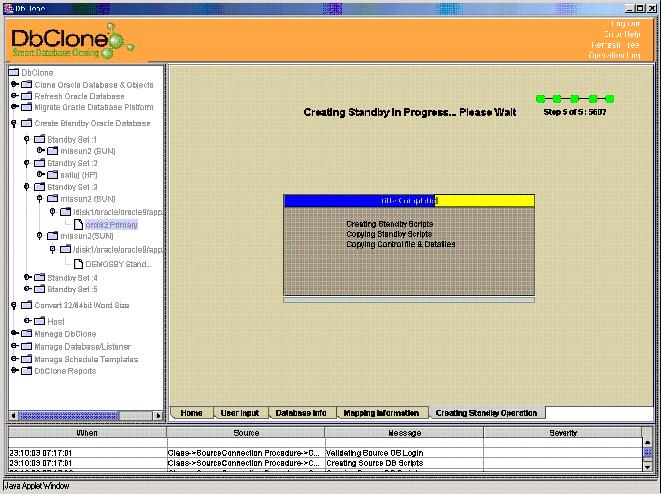Click the Standby Set :1 folder icon

(x=39, y=139)
